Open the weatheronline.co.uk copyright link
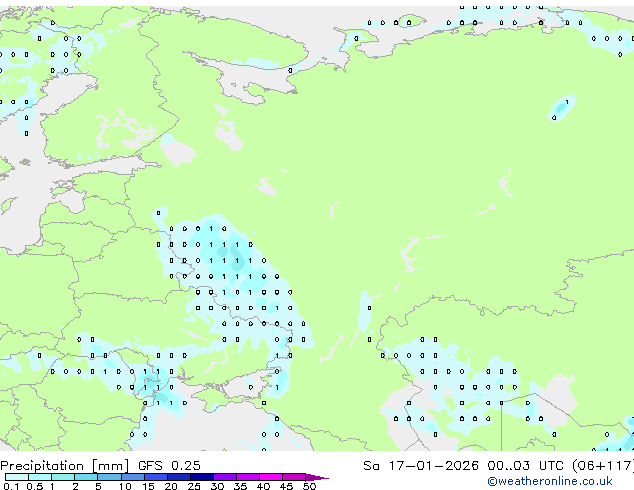The width and height of the screenshot is (634, 490). (550, 481)
